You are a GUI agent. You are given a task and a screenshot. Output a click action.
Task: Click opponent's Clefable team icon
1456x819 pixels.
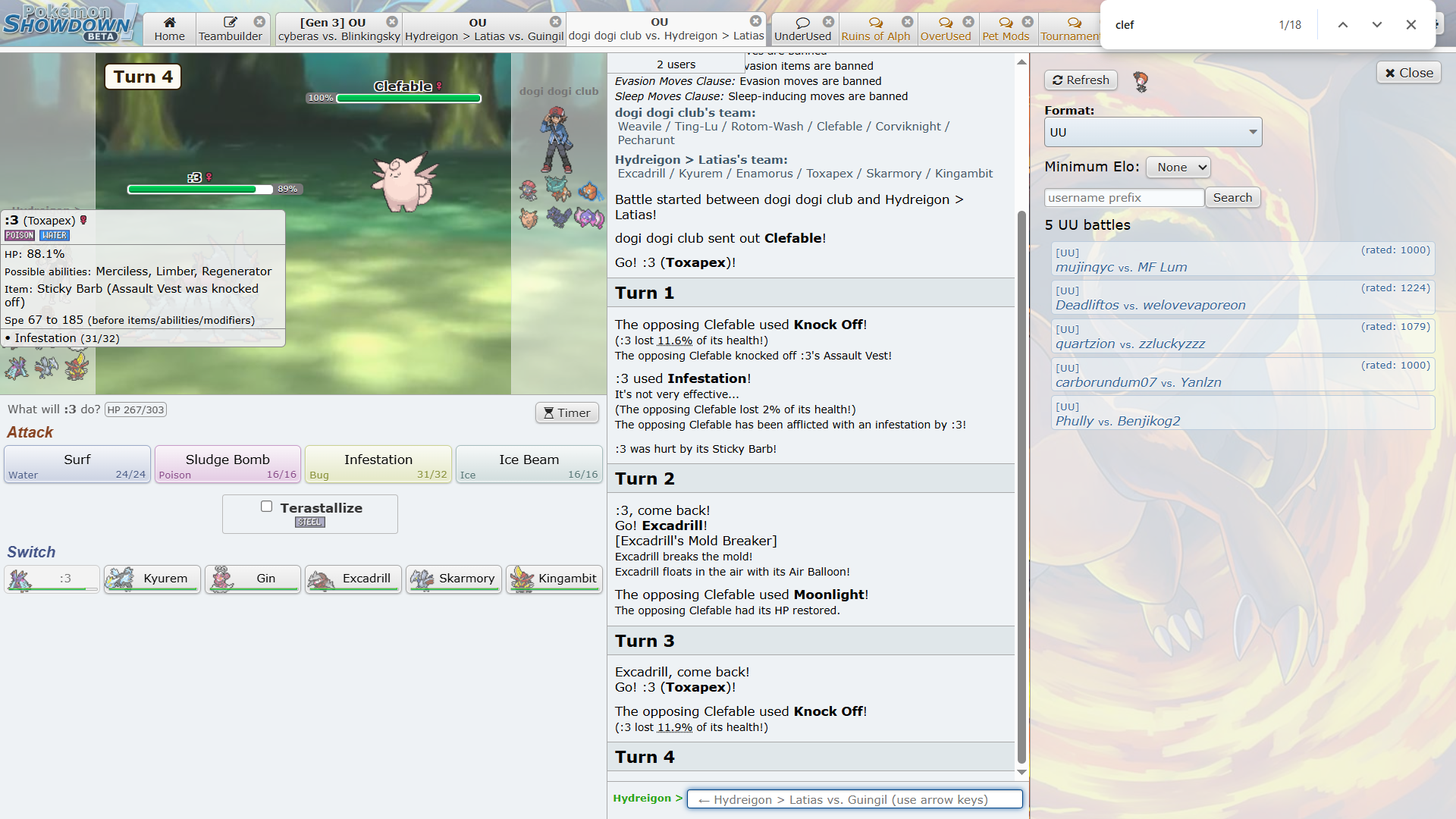click(x=529, y=218)
